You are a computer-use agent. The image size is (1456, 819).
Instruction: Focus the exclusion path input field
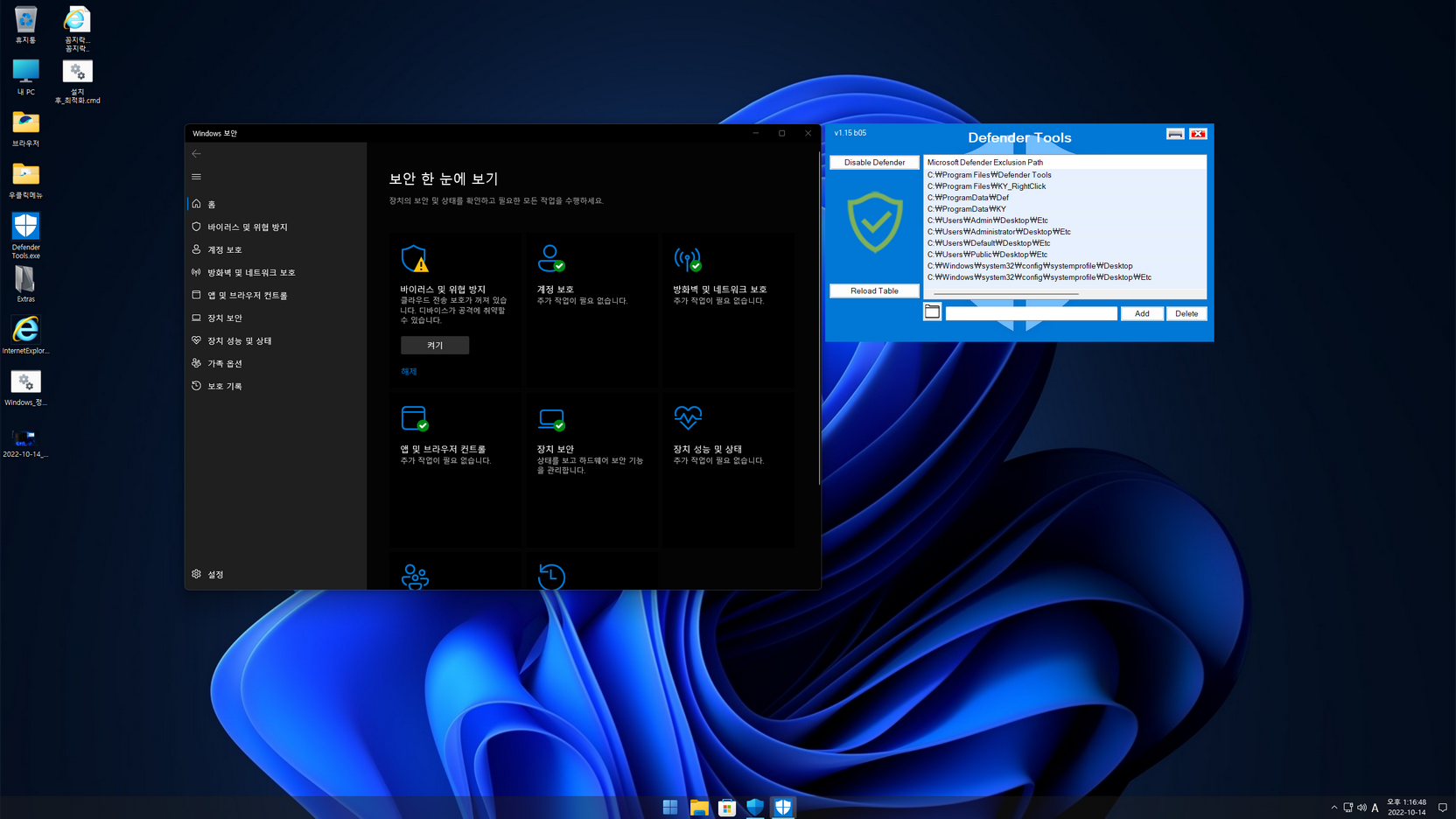point(1031,313)
